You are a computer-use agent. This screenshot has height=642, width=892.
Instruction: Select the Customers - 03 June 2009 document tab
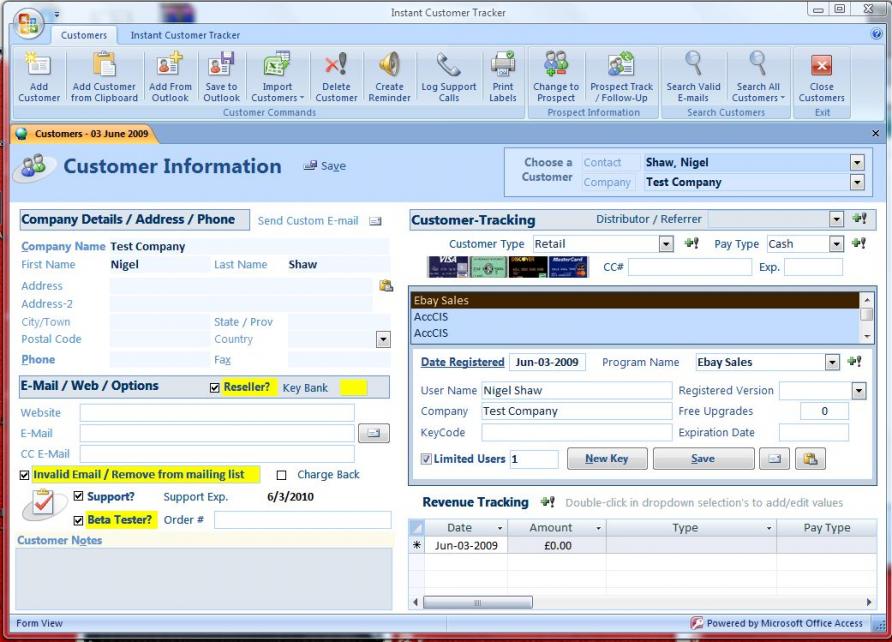pos(84,134)
